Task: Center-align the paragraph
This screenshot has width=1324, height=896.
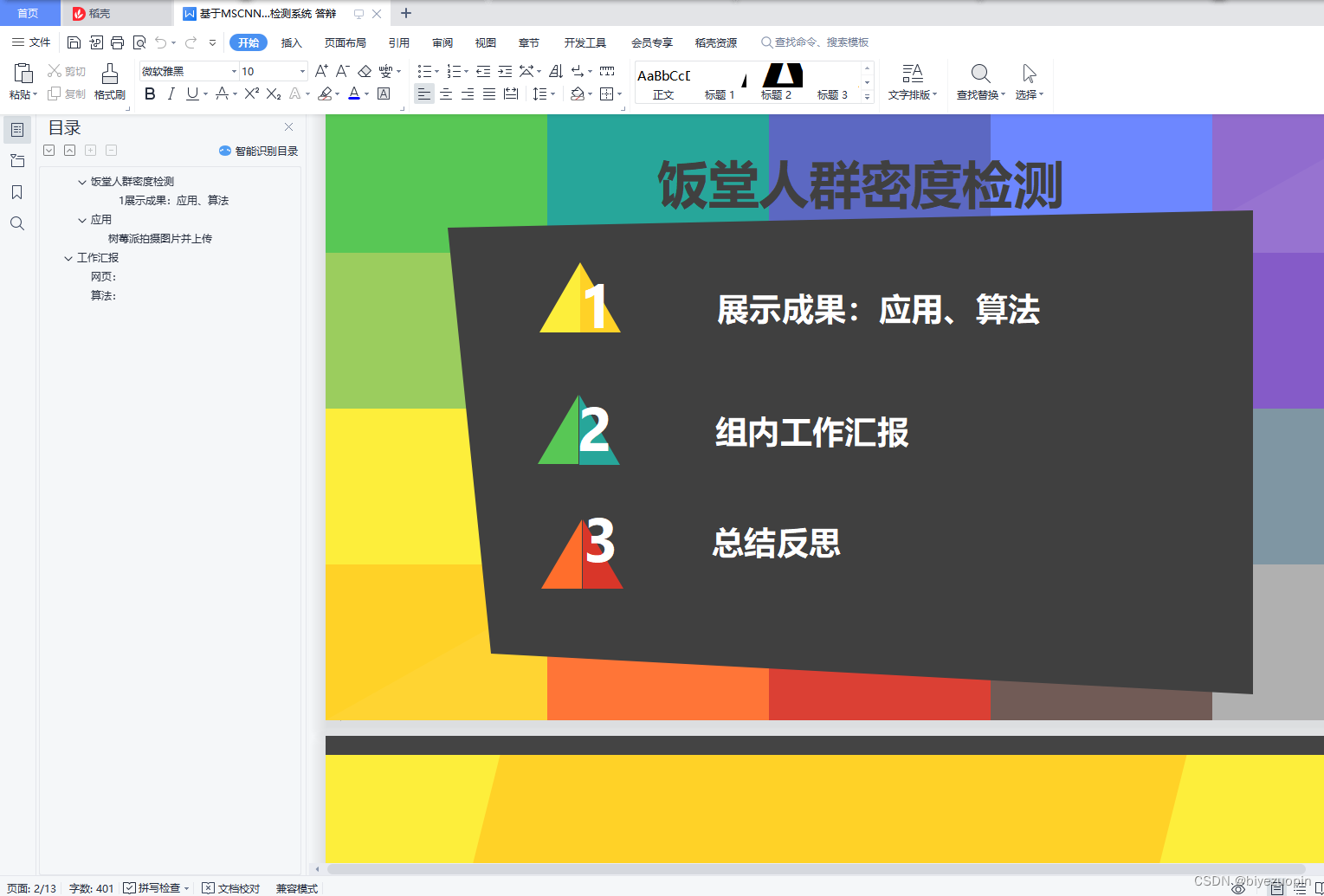Action: pyautogui.click(x=445, y=93)
